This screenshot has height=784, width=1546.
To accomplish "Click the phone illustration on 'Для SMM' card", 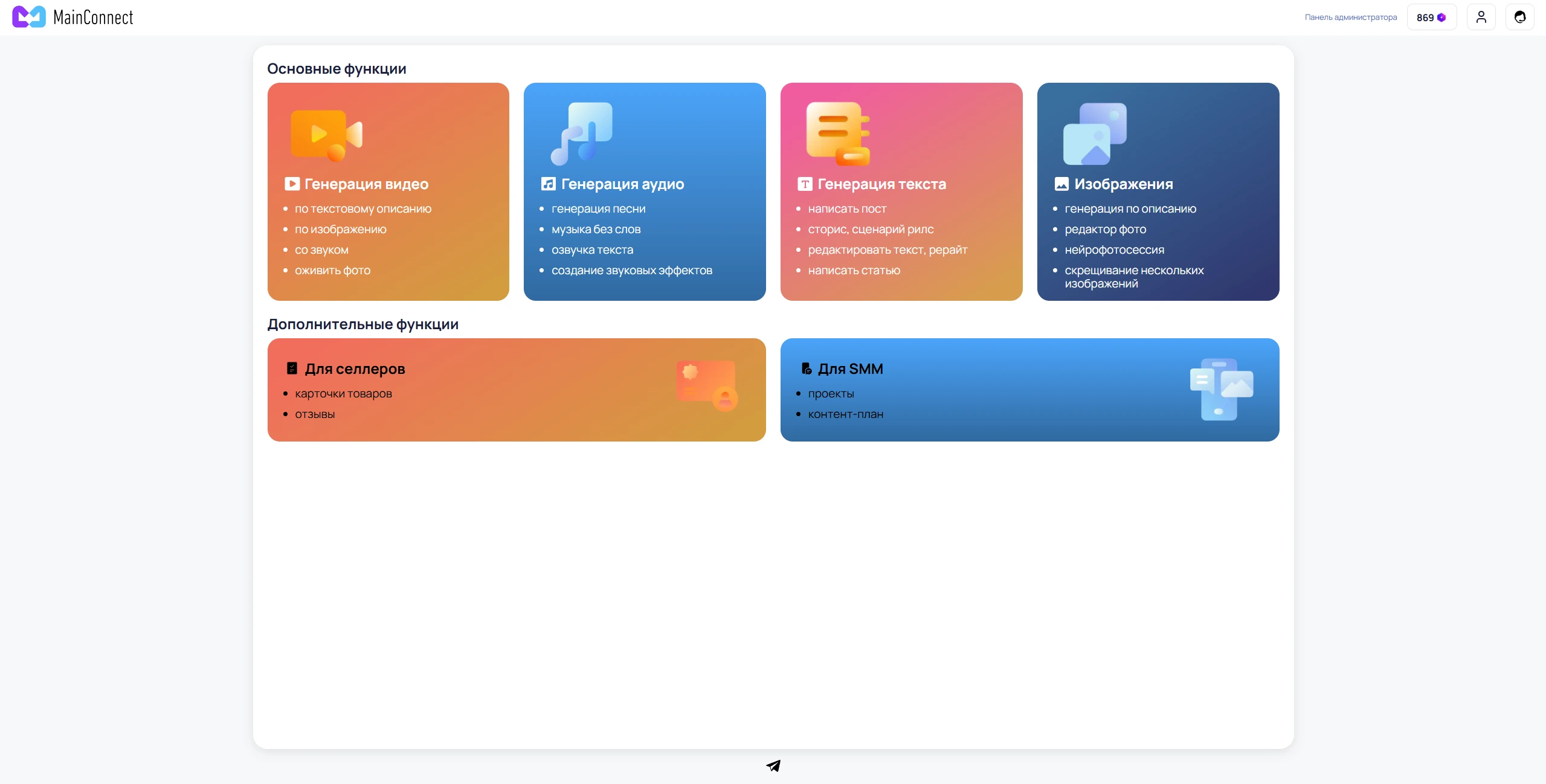I will click(1220, 390).
